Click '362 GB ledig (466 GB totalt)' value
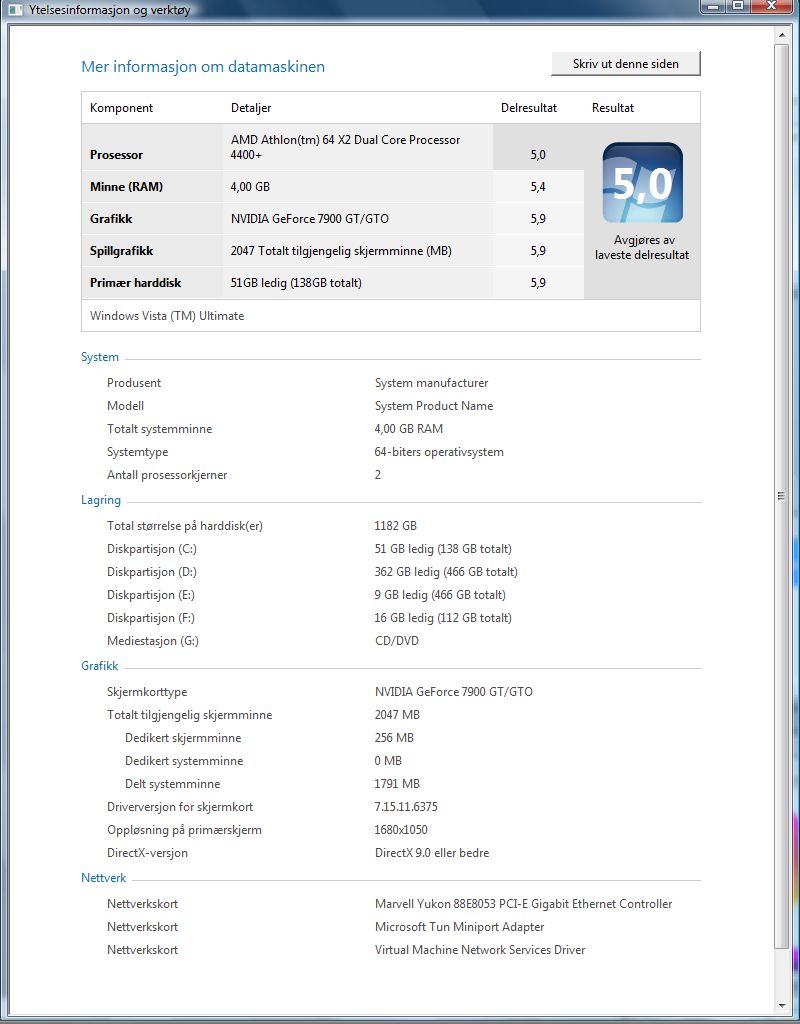Viewport: 800px width, 1024px height. (x=446, y=571)
